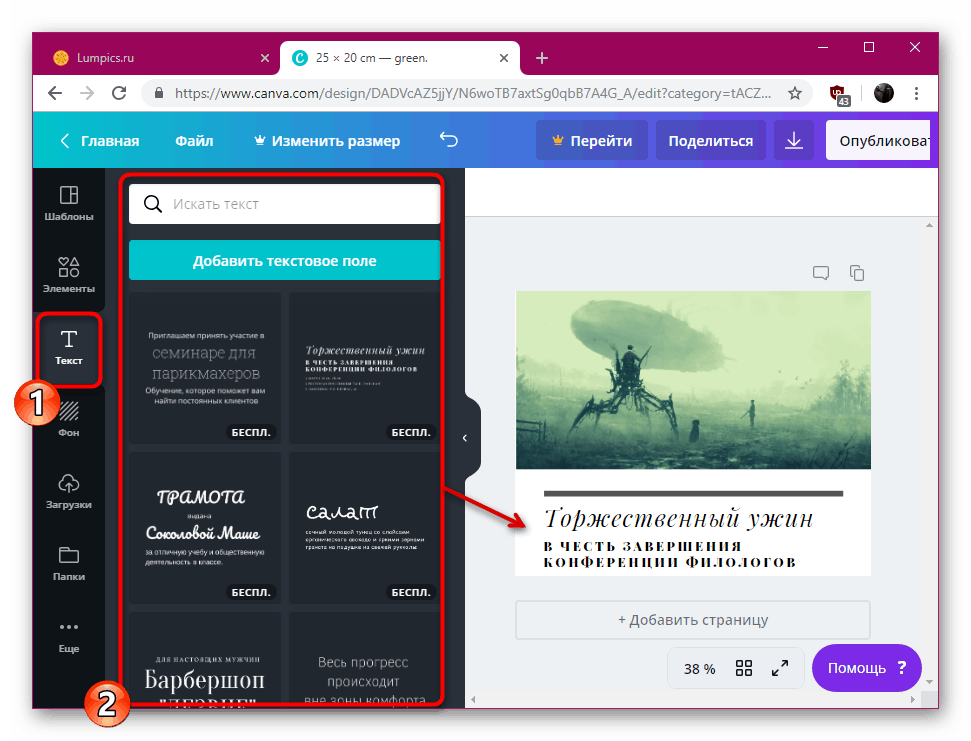The width and height of the screenshot is (971, 741).
Task: Reload the browser page
Action: coord(119,93)
